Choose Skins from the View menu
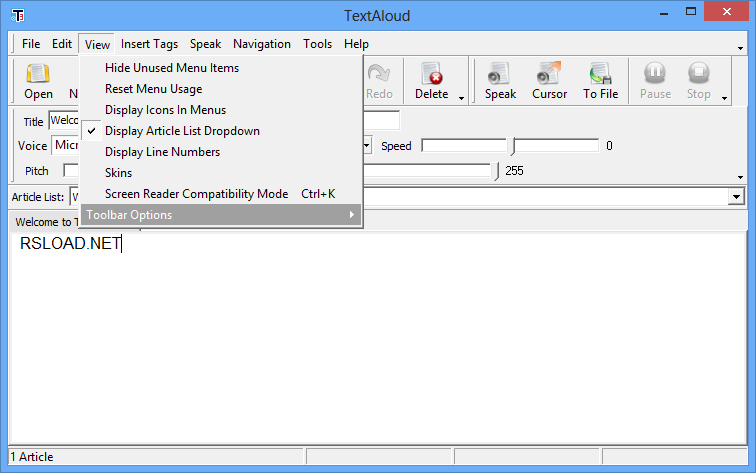 (118, 173)
